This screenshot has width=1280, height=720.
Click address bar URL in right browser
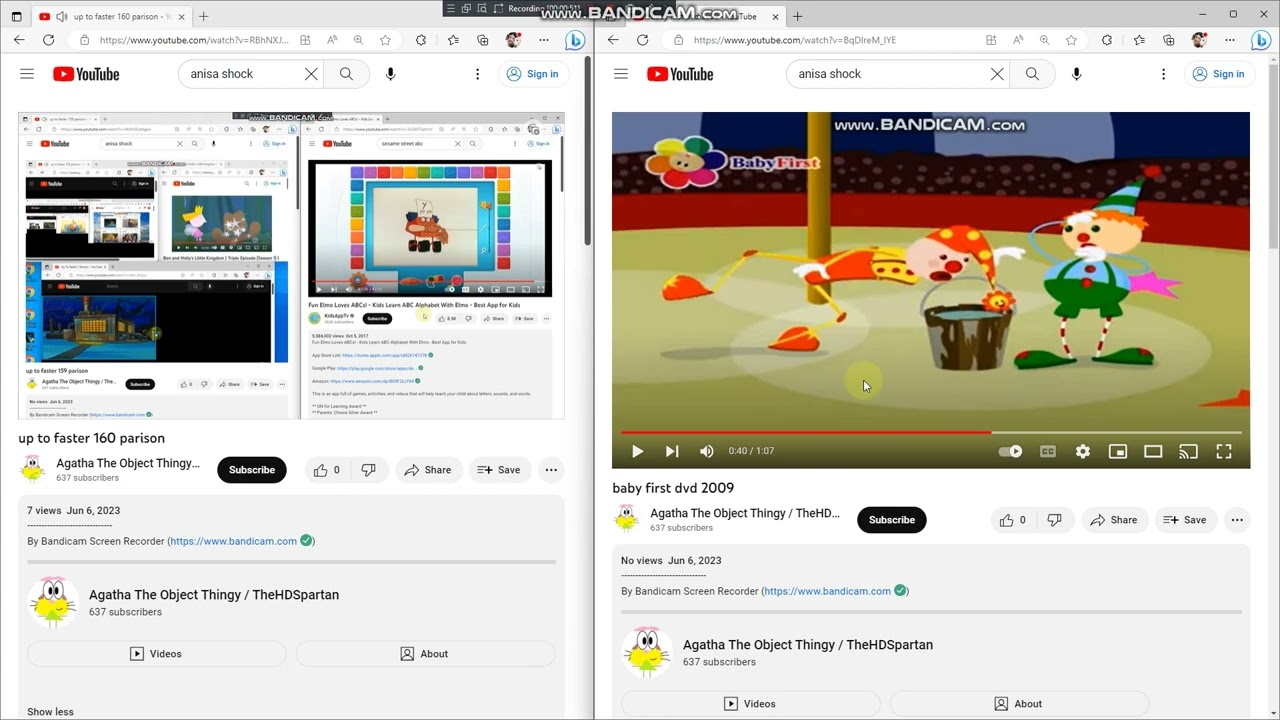[x=795, y=40]
